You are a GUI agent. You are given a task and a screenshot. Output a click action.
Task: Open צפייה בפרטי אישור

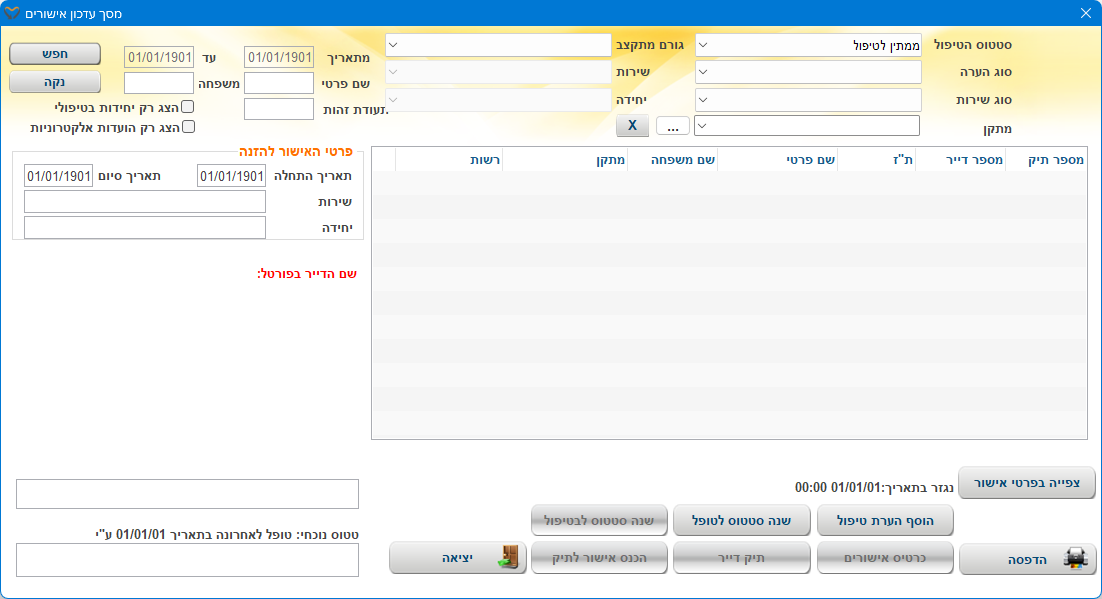pyautogui.click(x=1027, y=482)
